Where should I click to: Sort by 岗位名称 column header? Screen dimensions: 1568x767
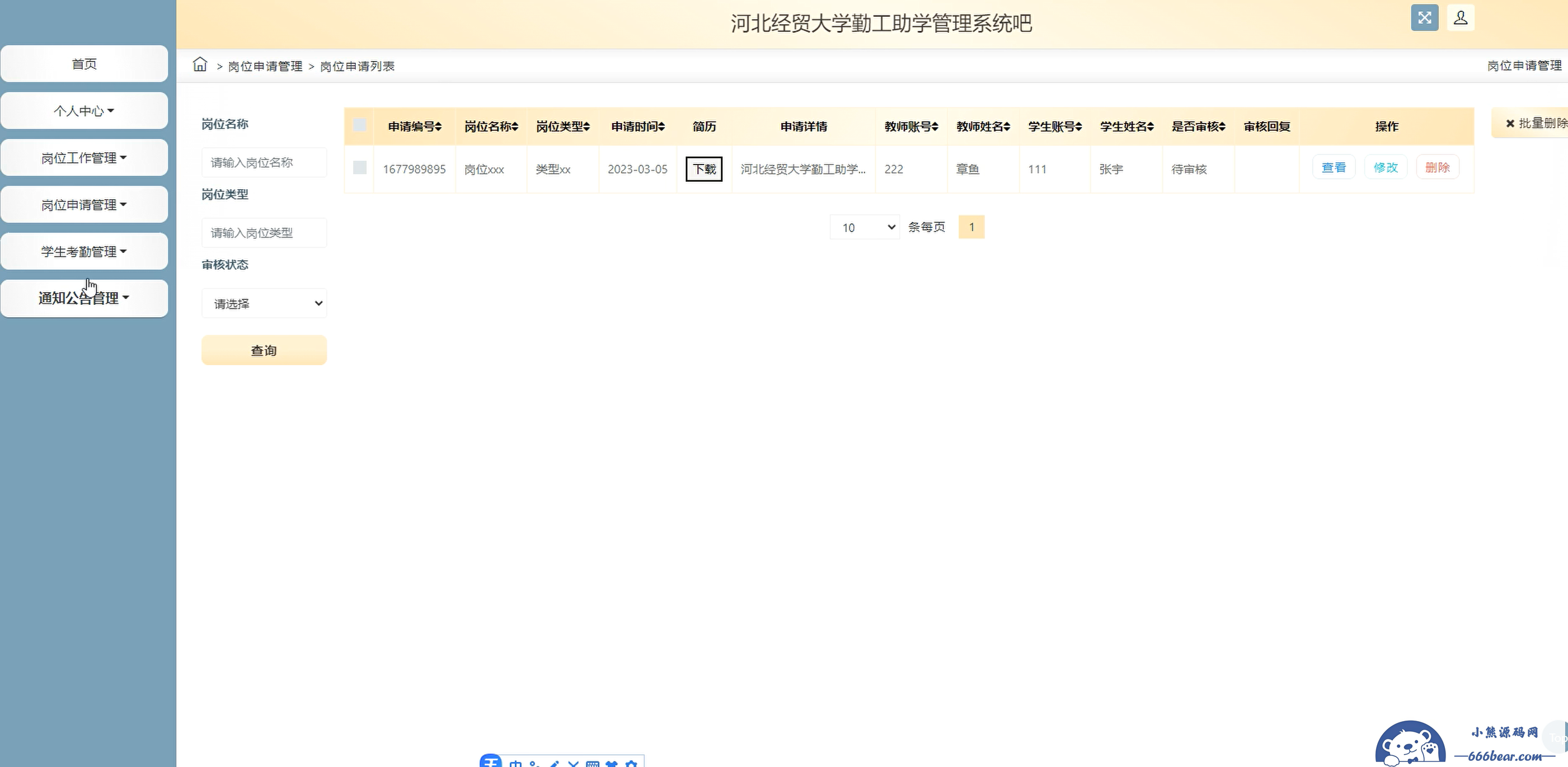(491, 126)
